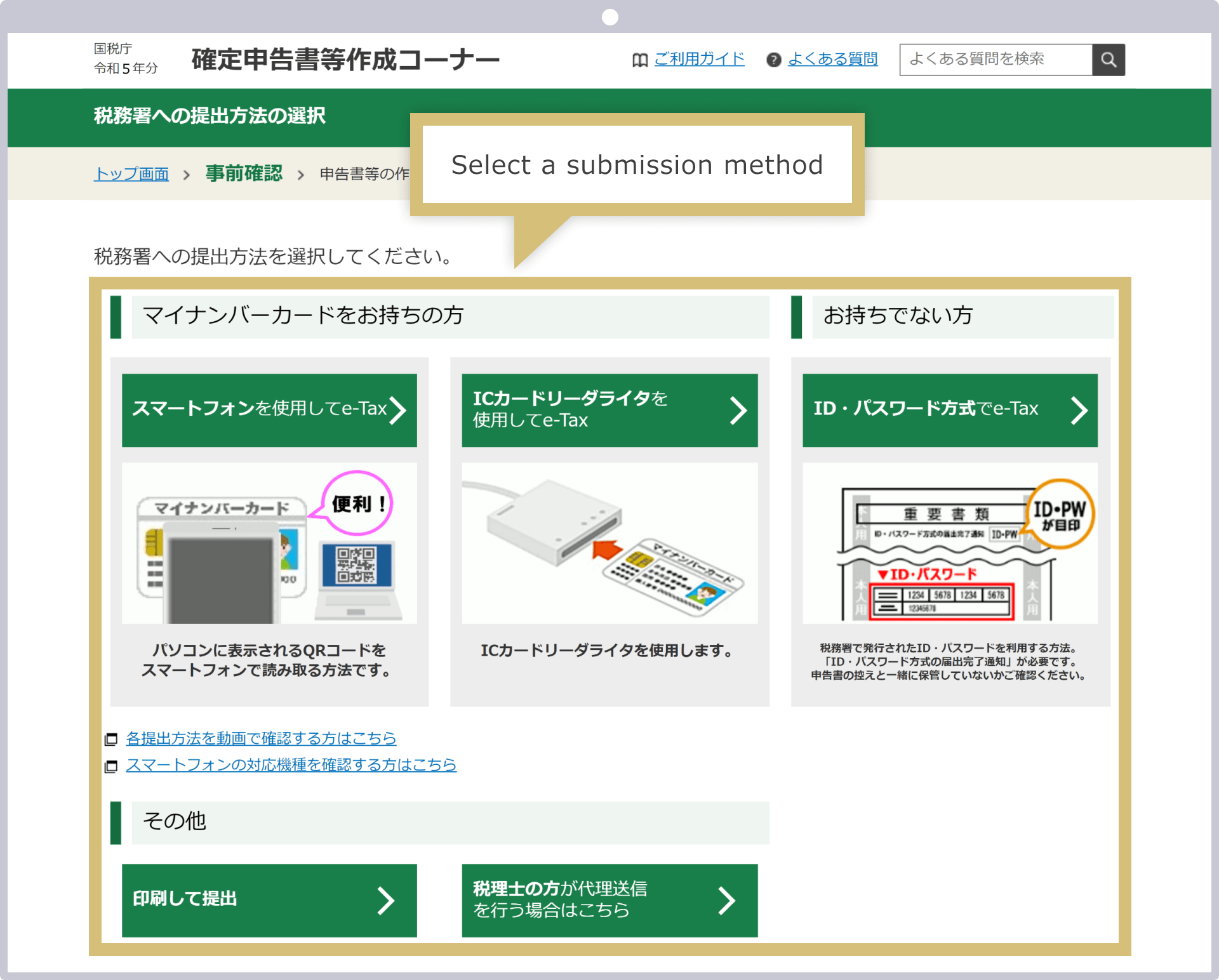Click external-window icon beside 各提出方法を動画 link
The image size is (1219, 980).
coord(111,739)
